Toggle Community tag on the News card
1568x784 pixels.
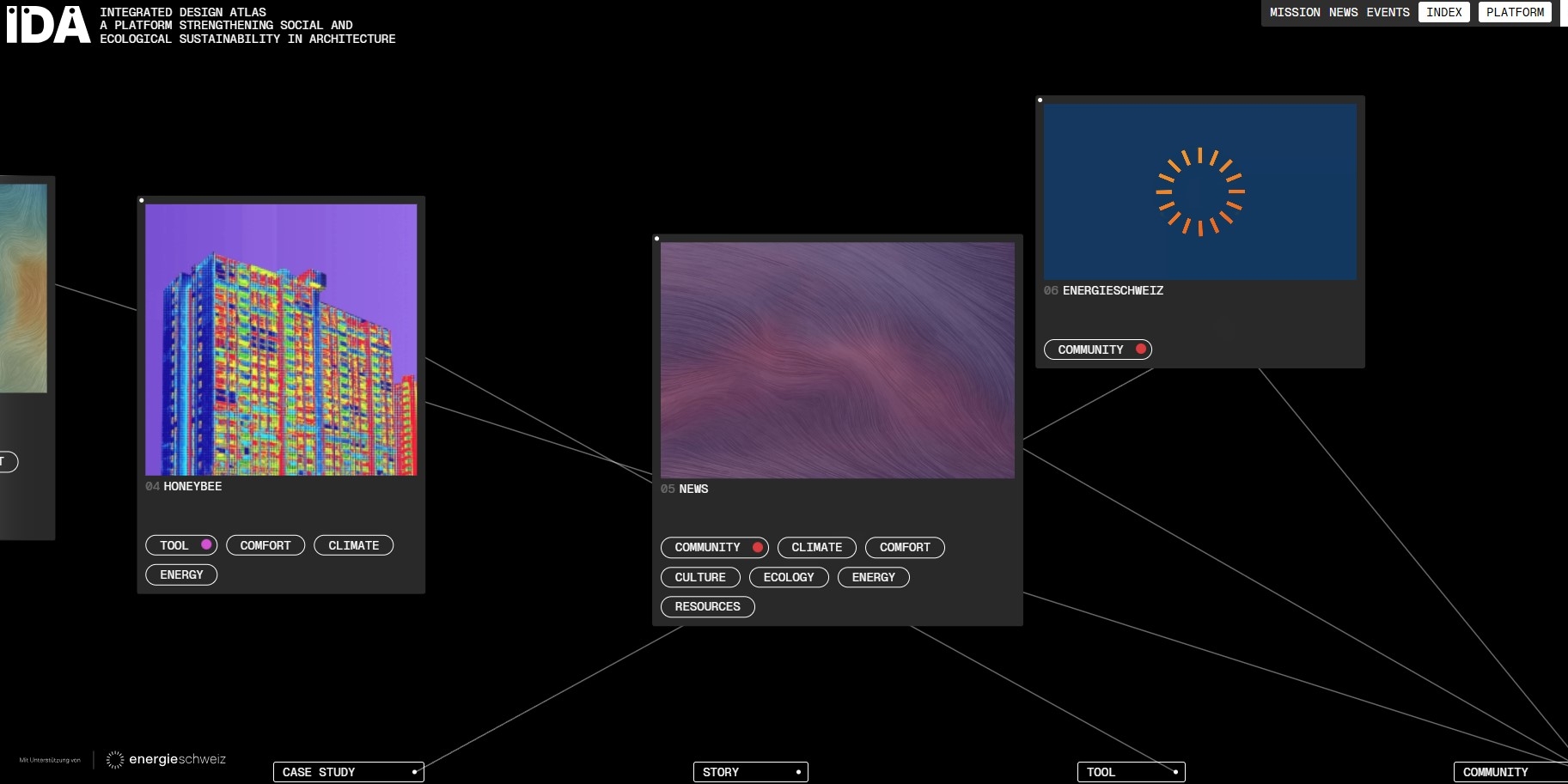(714, 548)
